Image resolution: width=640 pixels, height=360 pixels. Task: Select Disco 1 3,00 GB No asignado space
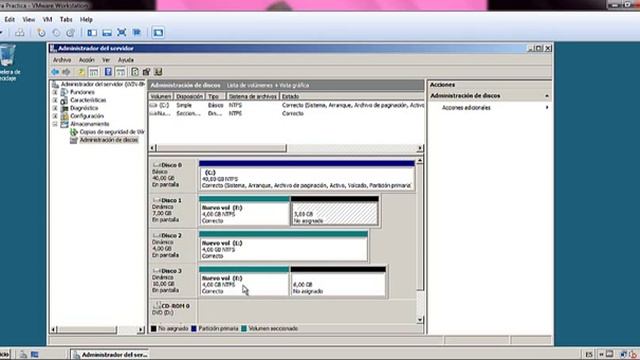[334, 211]
